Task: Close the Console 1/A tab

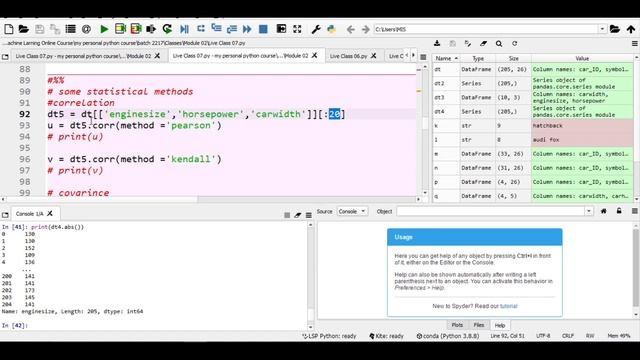Action: (50, 213)
